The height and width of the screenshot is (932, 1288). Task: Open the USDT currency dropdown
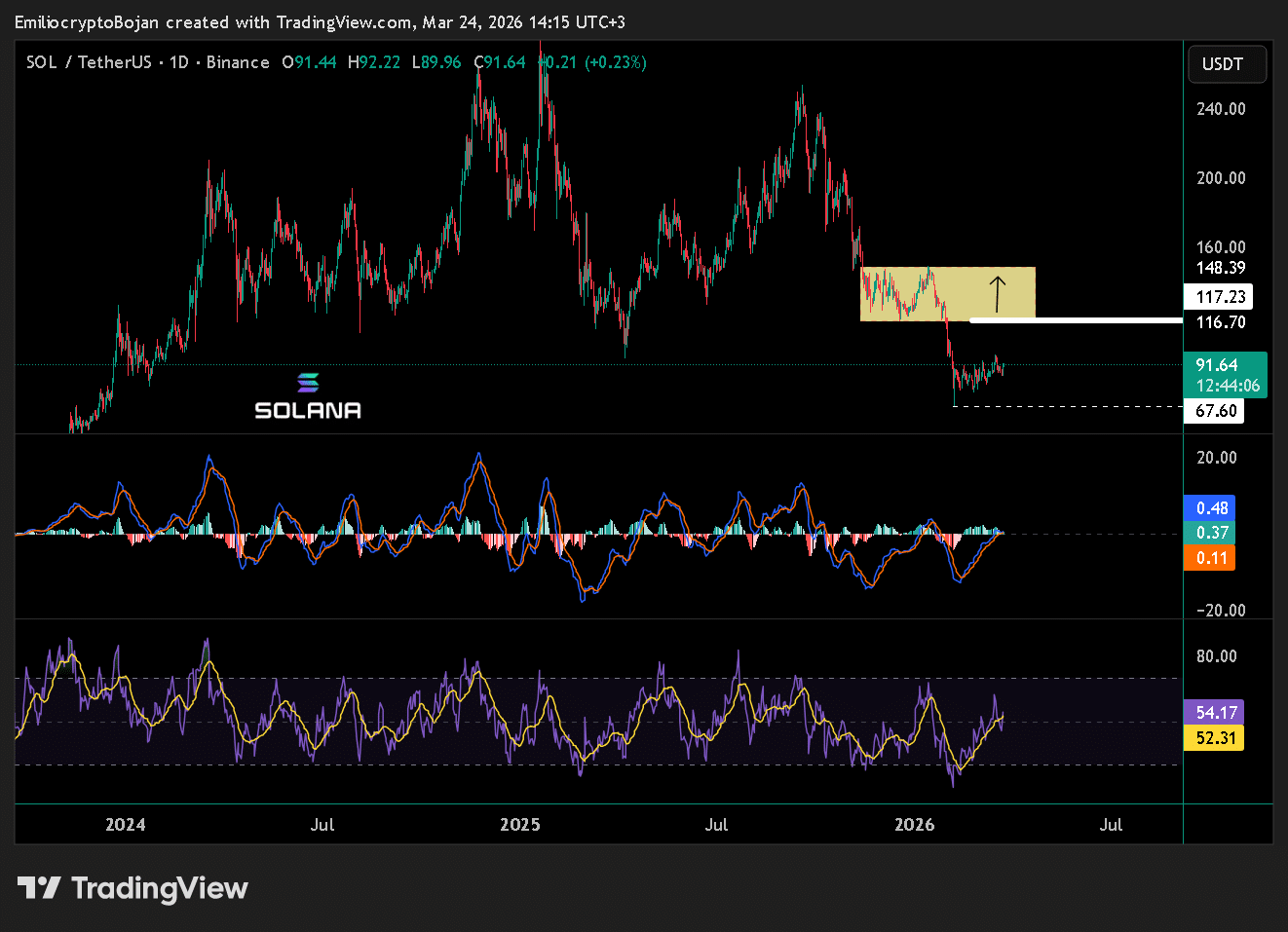(1226, 64)
